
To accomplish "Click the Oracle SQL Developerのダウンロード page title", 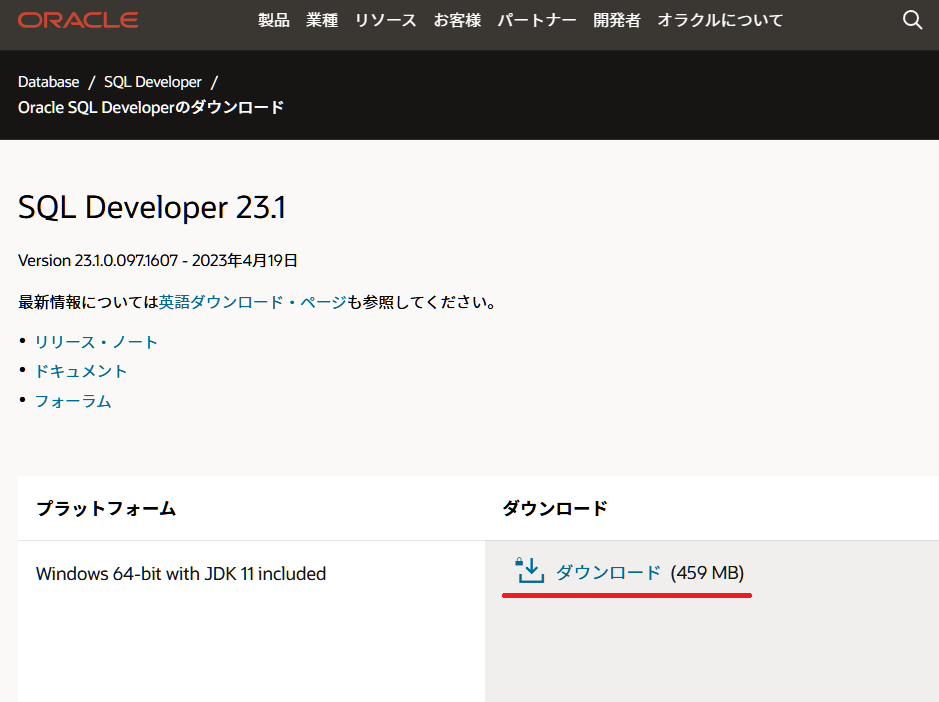I will tap(151, 108).
